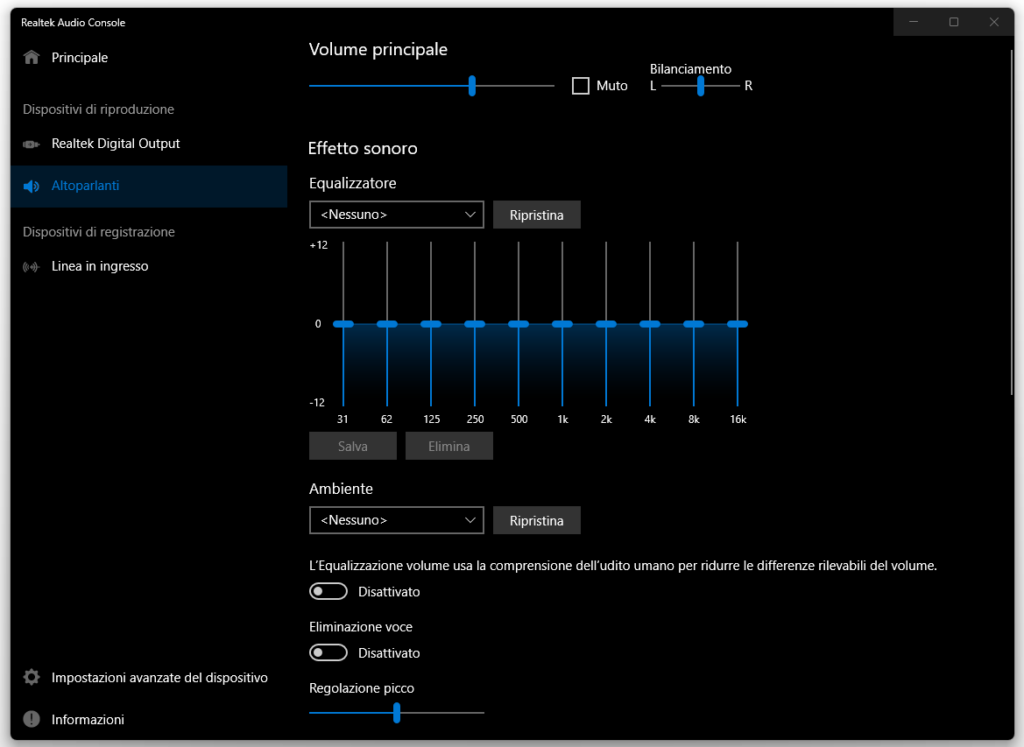
Task: Click the vertical scrollbar on the right
Action: (x=1012, y=222)
